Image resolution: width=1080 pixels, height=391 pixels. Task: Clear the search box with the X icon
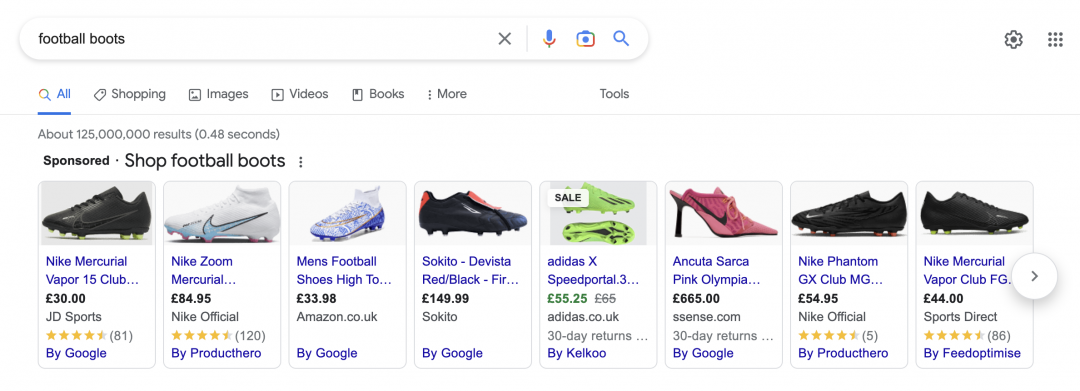[x=505, y=39]
